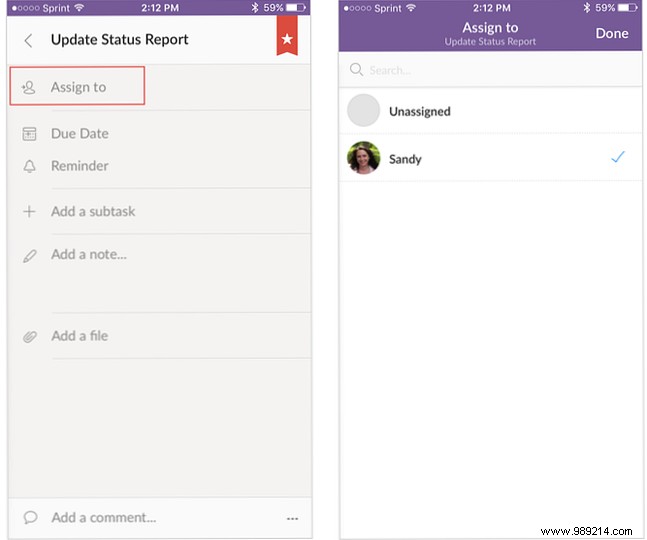This screenshot has height=540, width=647.
Task: Tap the magnifying glass search icon
Action: (356, 70)
